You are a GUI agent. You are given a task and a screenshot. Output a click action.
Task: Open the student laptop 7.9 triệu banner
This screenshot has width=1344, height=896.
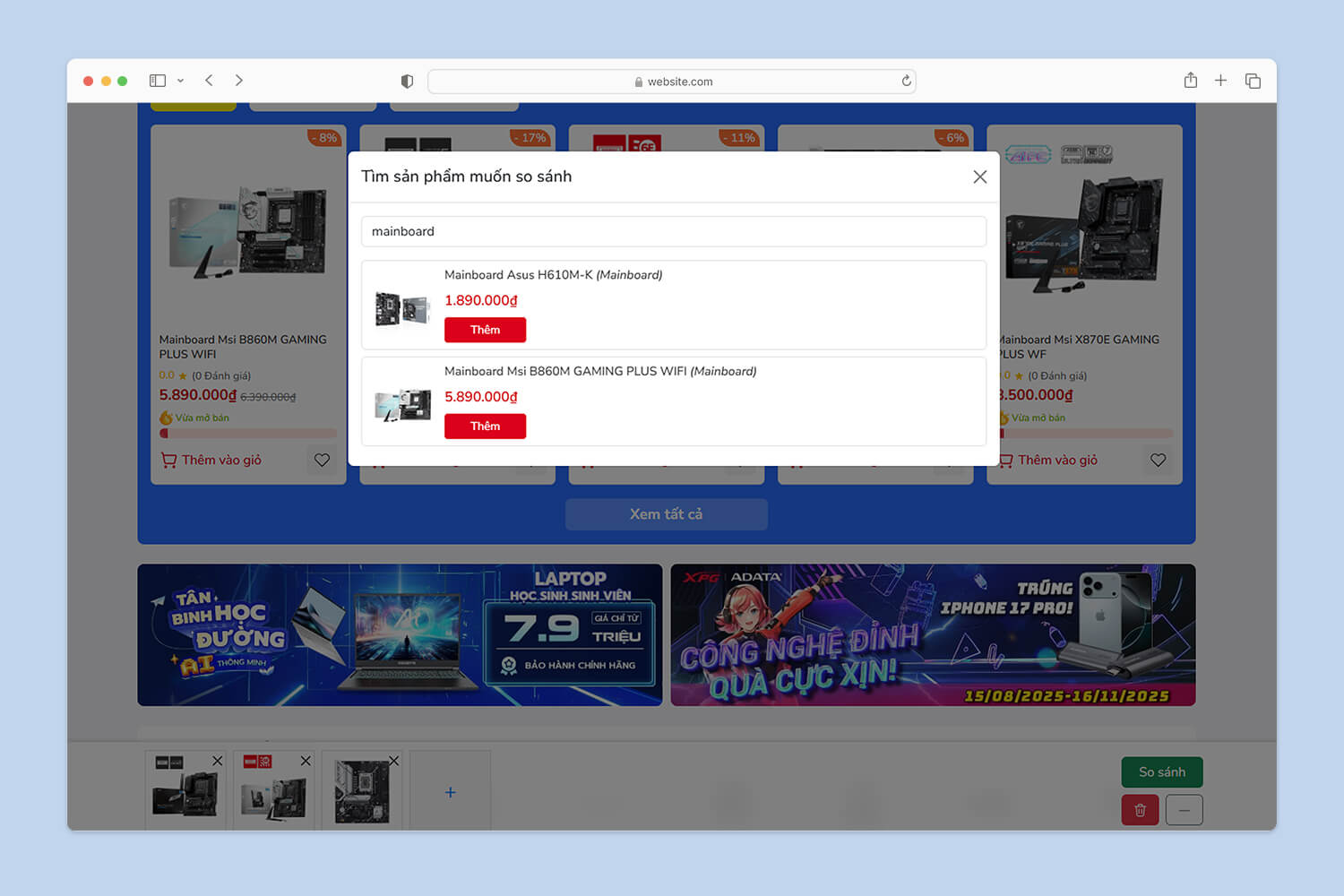click(400, 635)
